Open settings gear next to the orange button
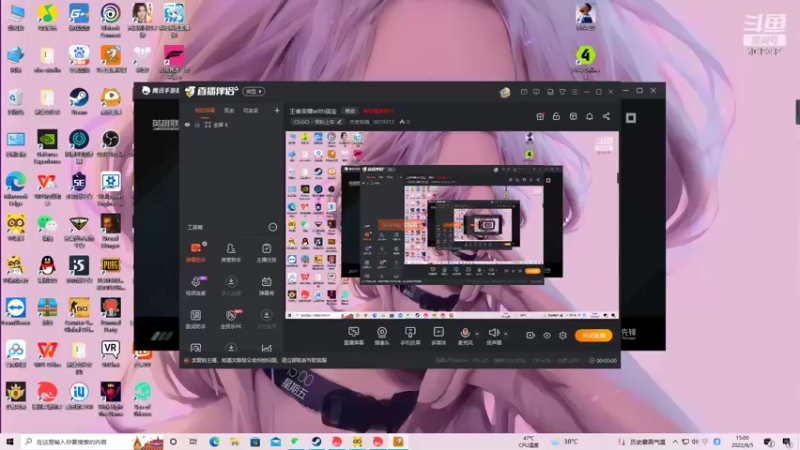Image resolution: width=800 pixels, height=450 pixels. click(x=563, y=335)
